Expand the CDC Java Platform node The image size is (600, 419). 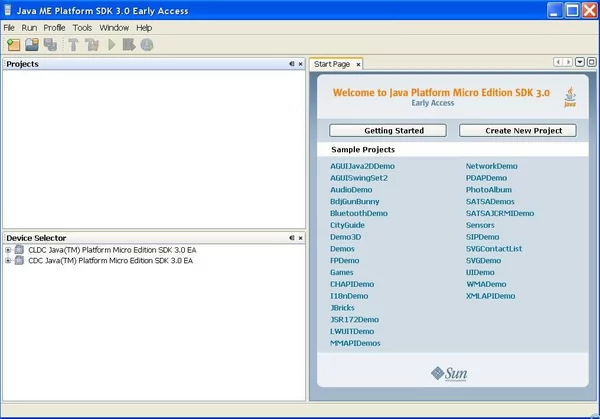(8, 261)
